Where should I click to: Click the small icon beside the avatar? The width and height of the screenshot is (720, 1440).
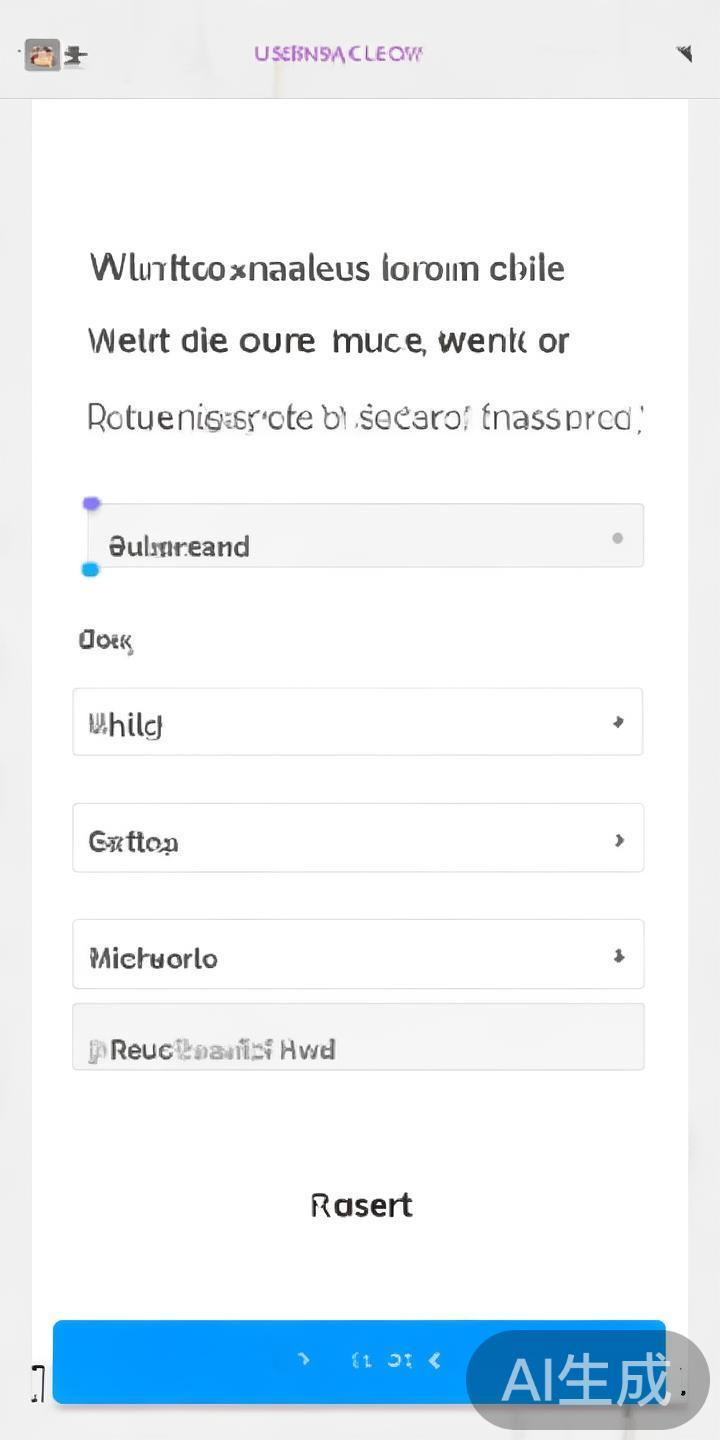(x=76, y=56)
